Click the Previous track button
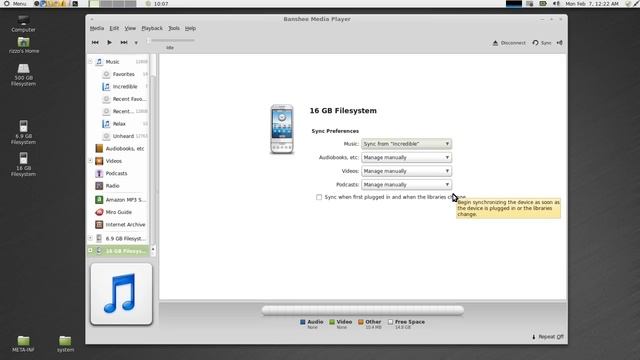The width and height of the screenshot is (640, 360). point(95,42)
